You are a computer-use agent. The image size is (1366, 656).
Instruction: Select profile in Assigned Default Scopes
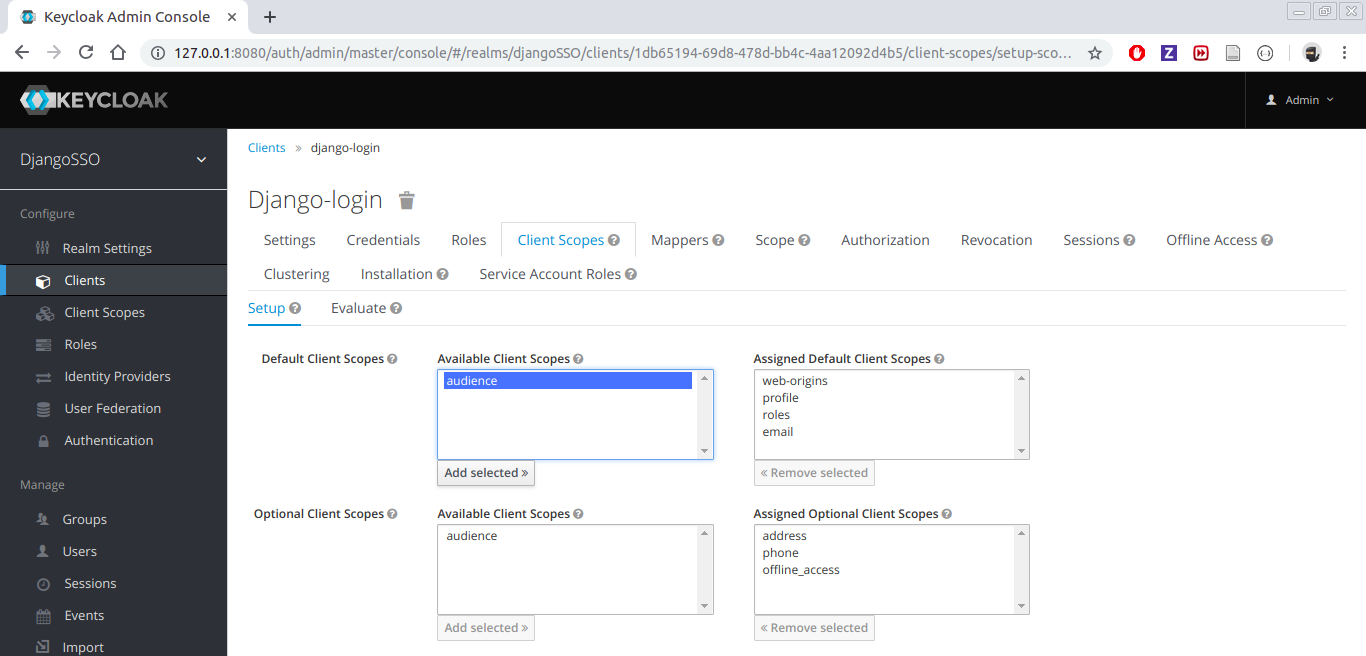click(884, 398)
